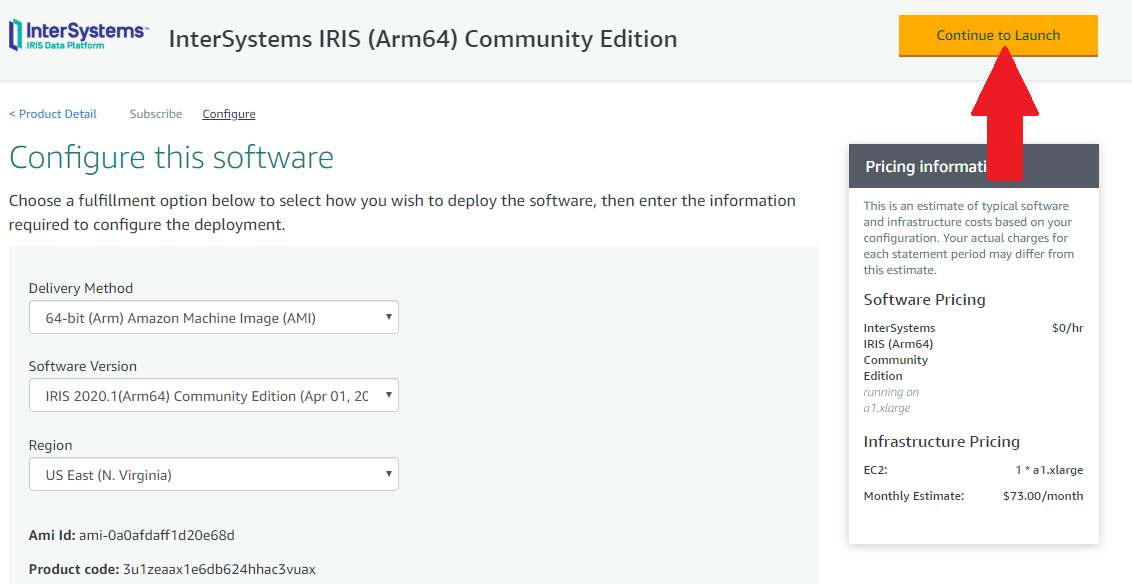Click the Configure this software heading
The height and width of the screenshot is (584, 1132).
click(x=171, y=157)
